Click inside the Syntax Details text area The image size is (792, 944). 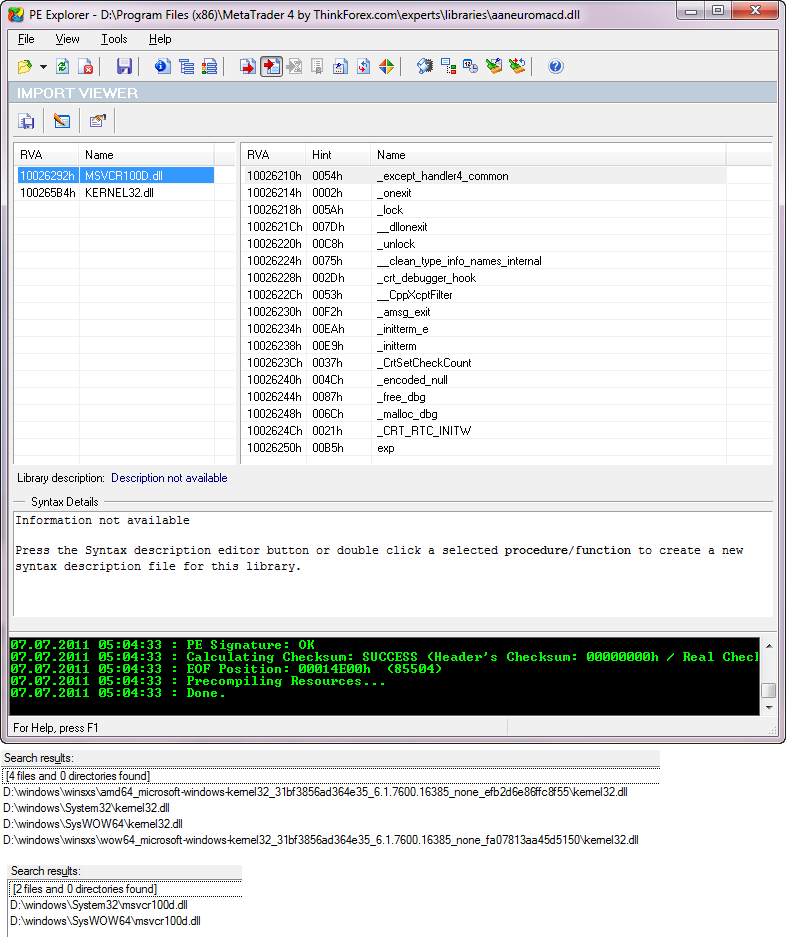coord(392,564)
